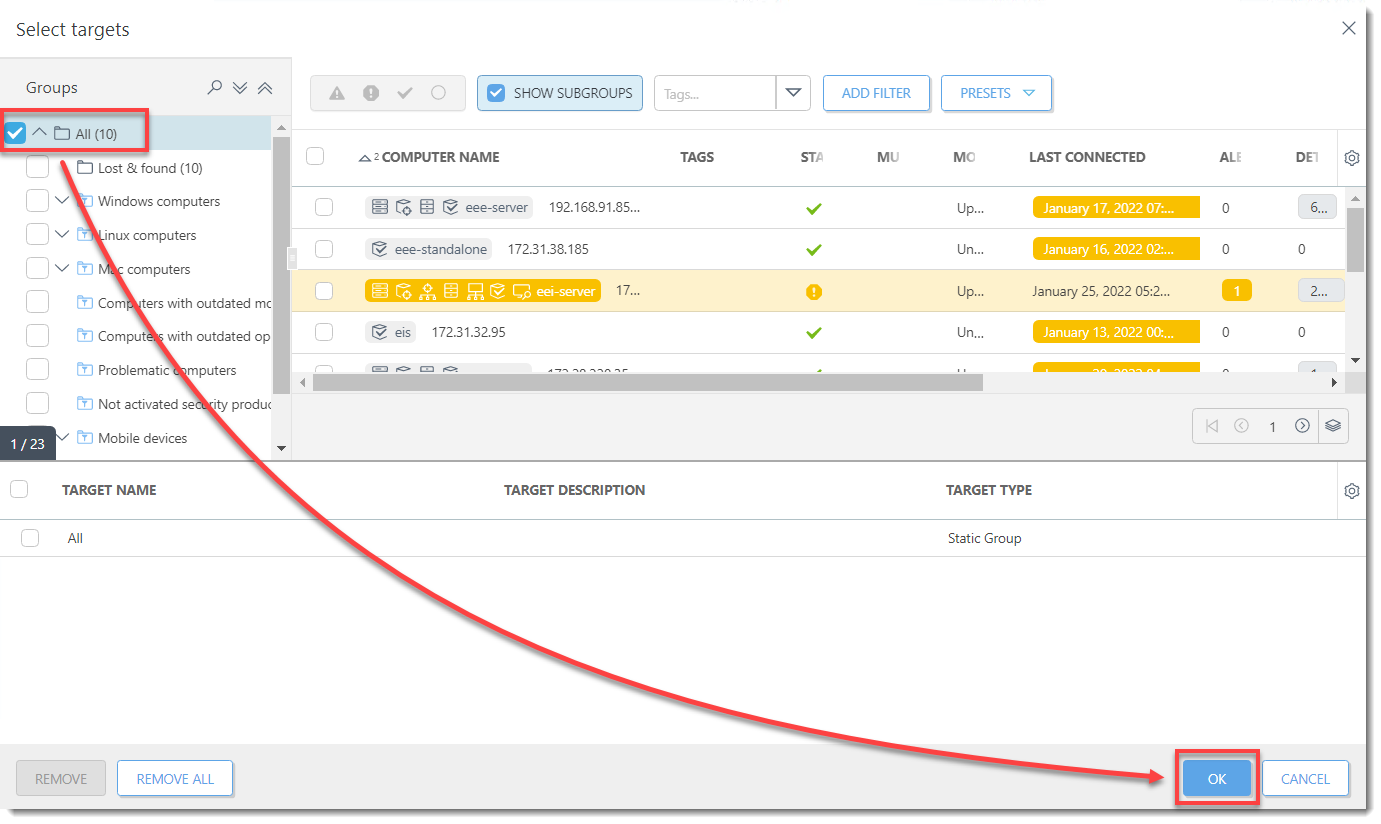Go to previous page arrow
The image size is (1381, 824).
[1242, 426]
